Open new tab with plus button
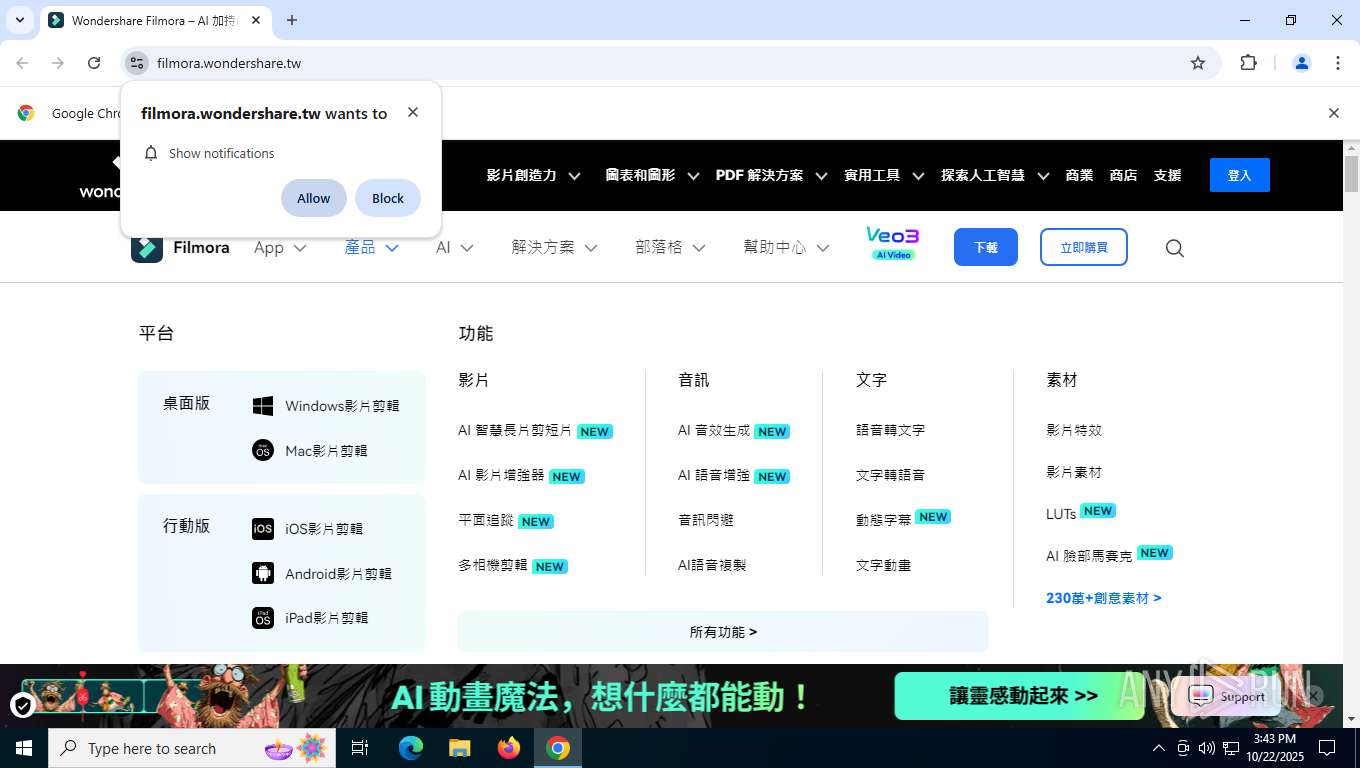Image resolution: width=1360 pixels, height=768 pixels. (292, 20)
